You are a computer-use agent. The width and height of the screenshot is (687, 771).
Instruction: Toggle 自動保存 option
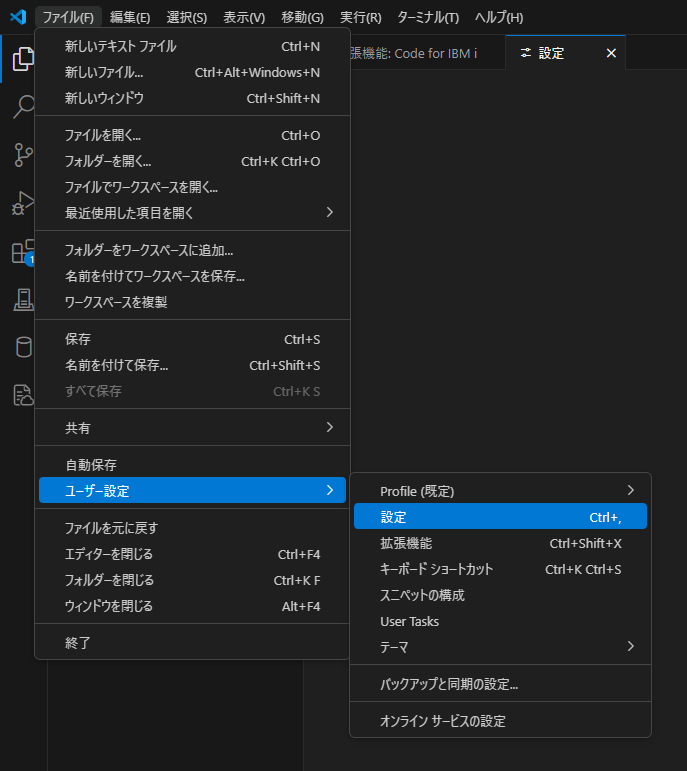click(192, 465)
